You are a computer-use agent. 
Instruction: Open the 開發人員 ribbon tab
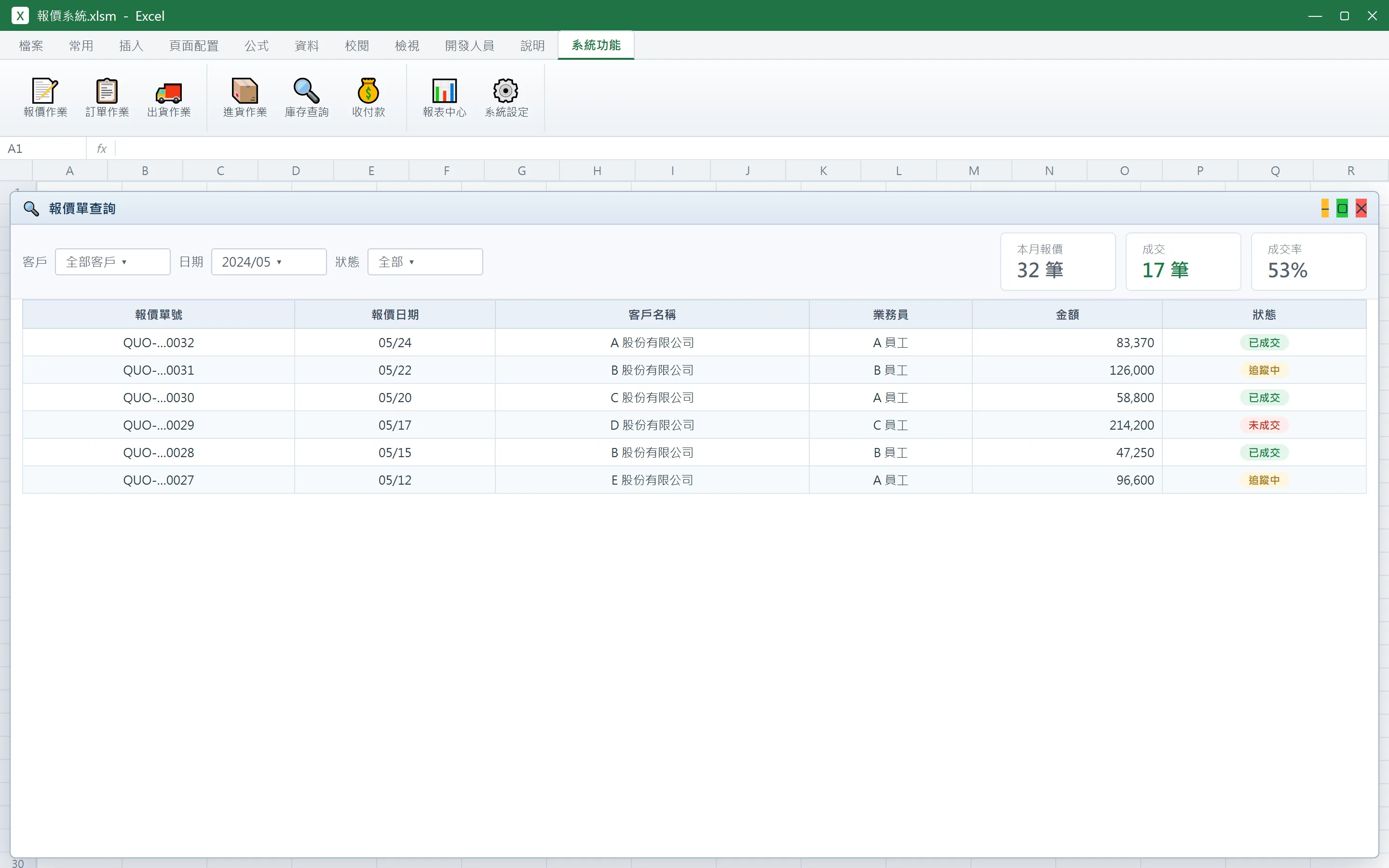point(469,45)
